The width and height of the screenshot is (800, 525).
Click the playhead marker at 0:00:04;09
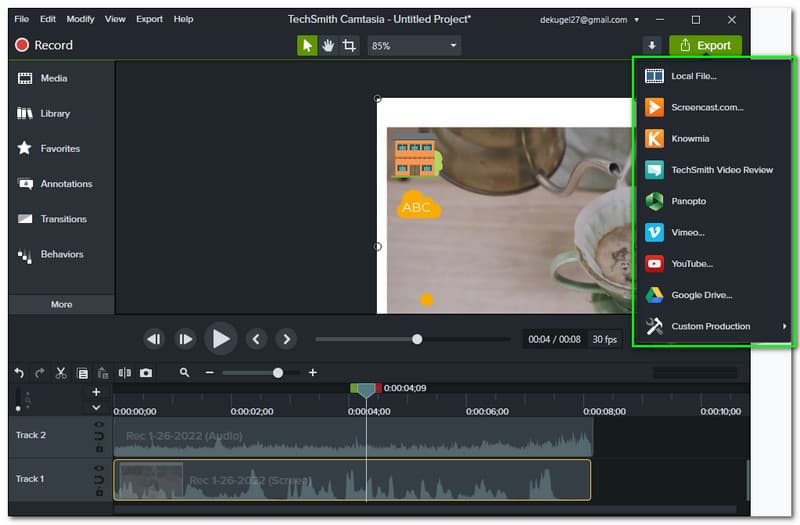click(366, 390)
